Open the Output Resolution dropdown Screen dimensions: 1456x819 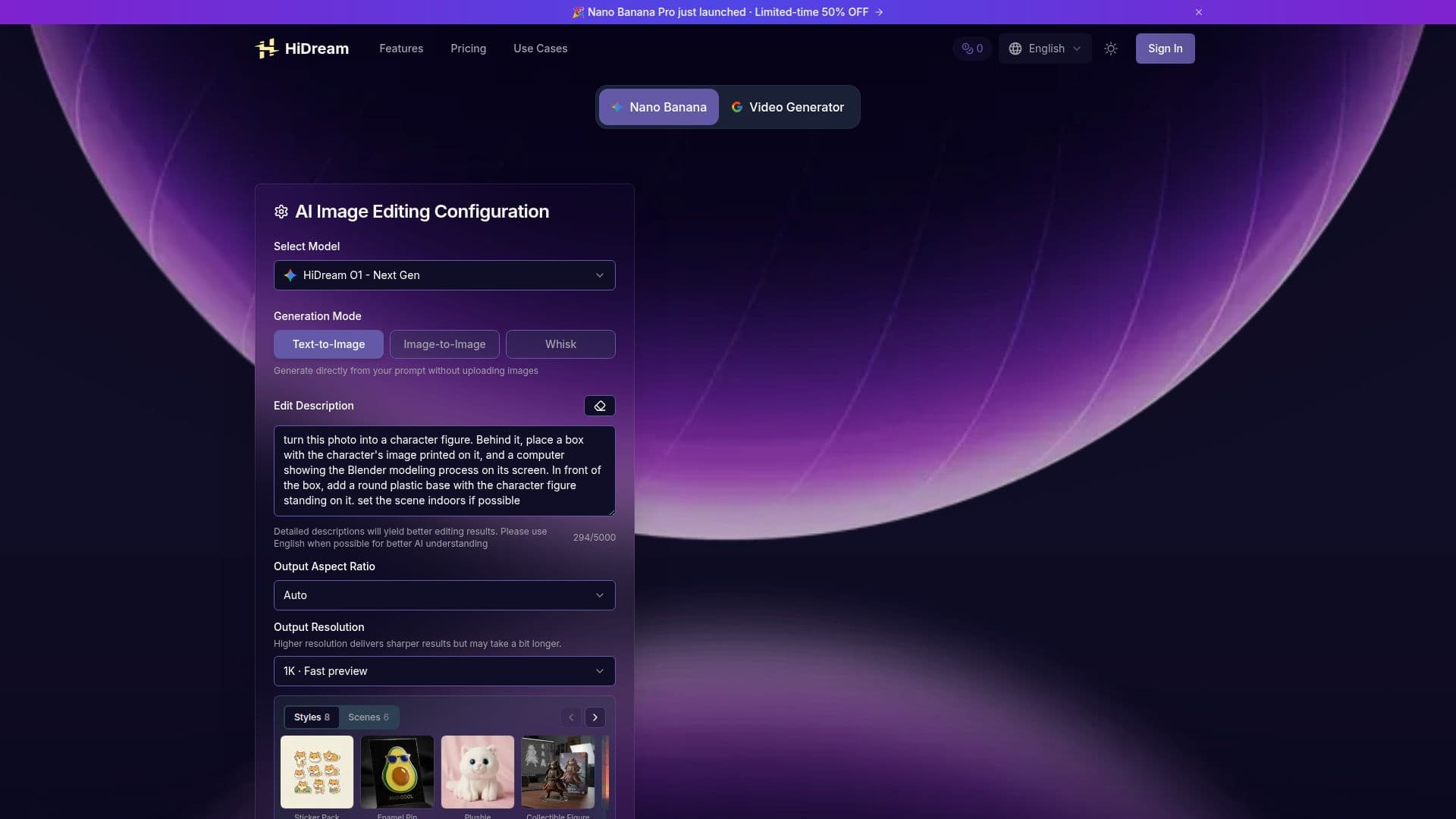click(444, 671)
